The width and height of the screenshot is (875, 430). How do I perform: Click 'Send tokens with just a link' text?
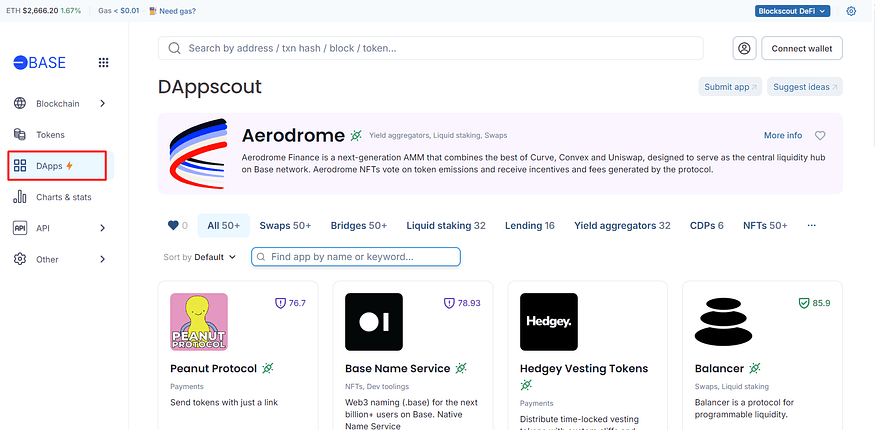click(224, 402)
